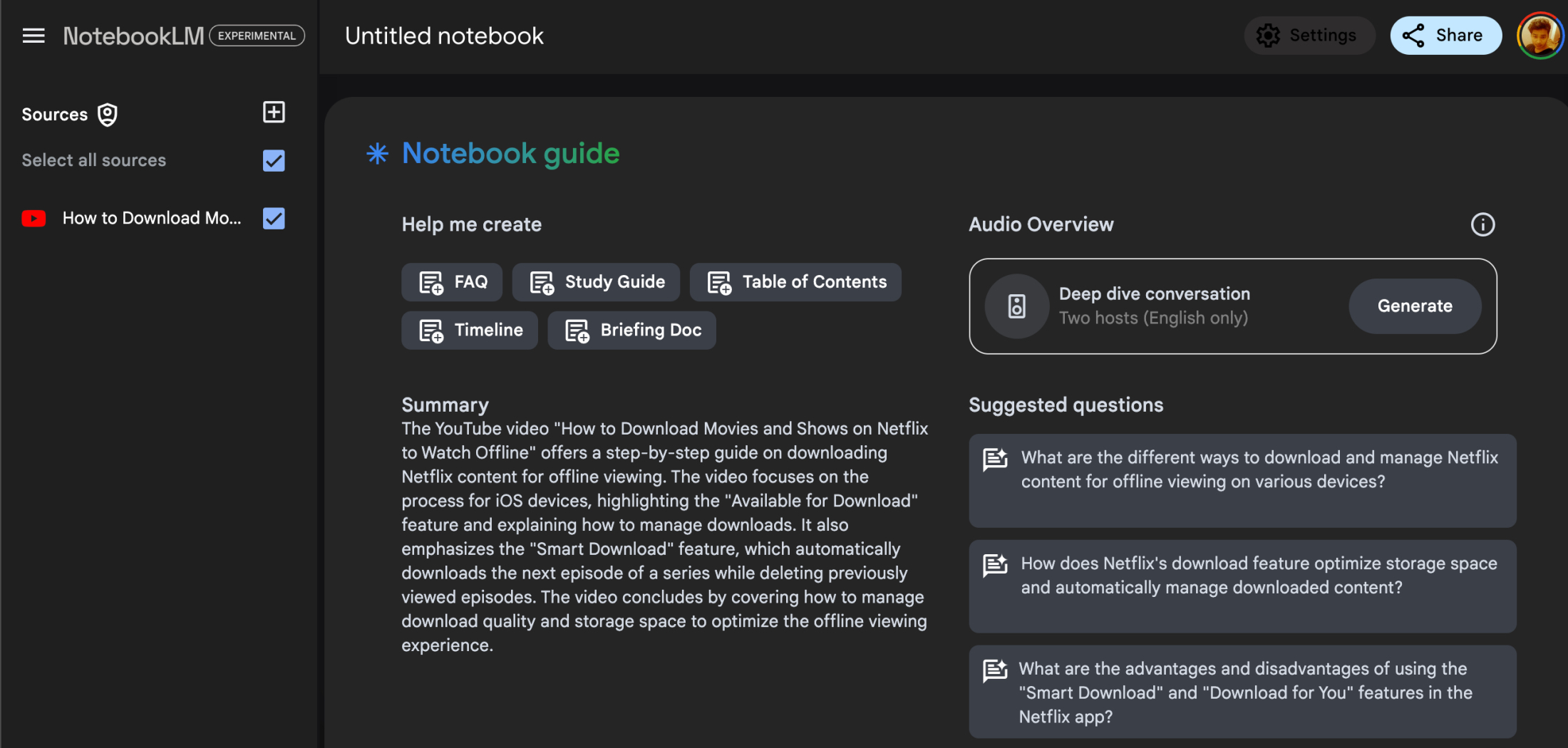Screen dimensions: 1568x748
Task: Uncheck the How to Download Mo... source
Action: pos(274,219)
